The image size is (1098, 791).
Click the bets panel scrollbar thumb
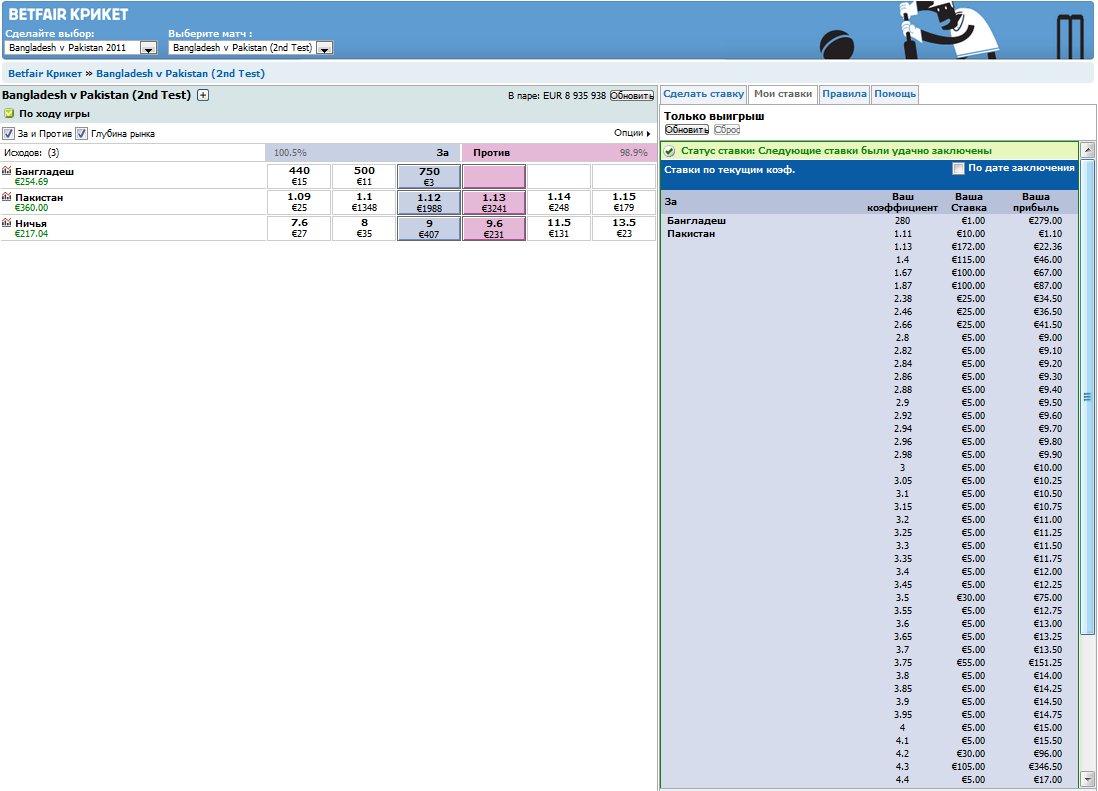1087,397
